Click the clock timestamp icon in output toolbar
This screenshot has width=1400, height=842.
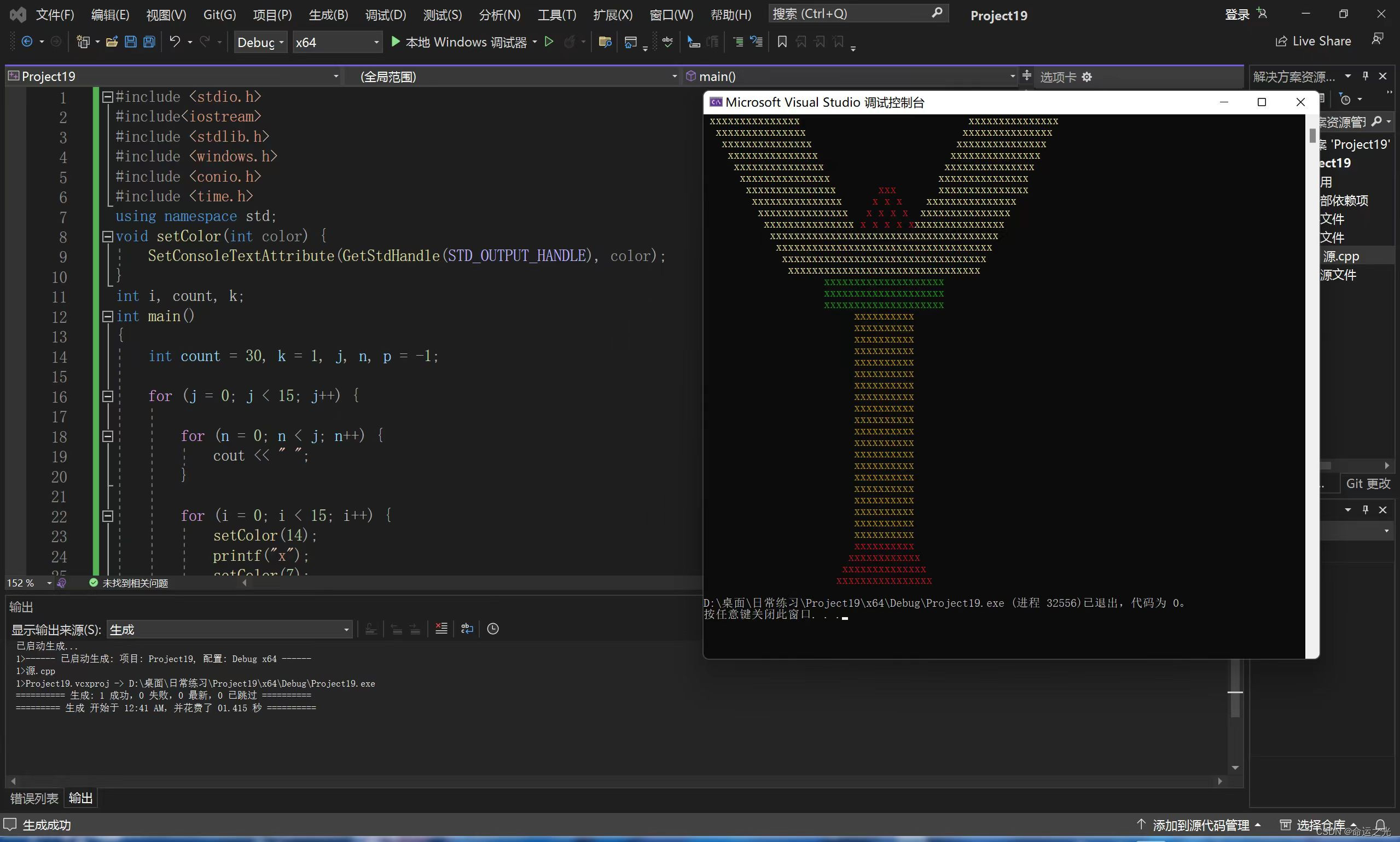point(493,629)
